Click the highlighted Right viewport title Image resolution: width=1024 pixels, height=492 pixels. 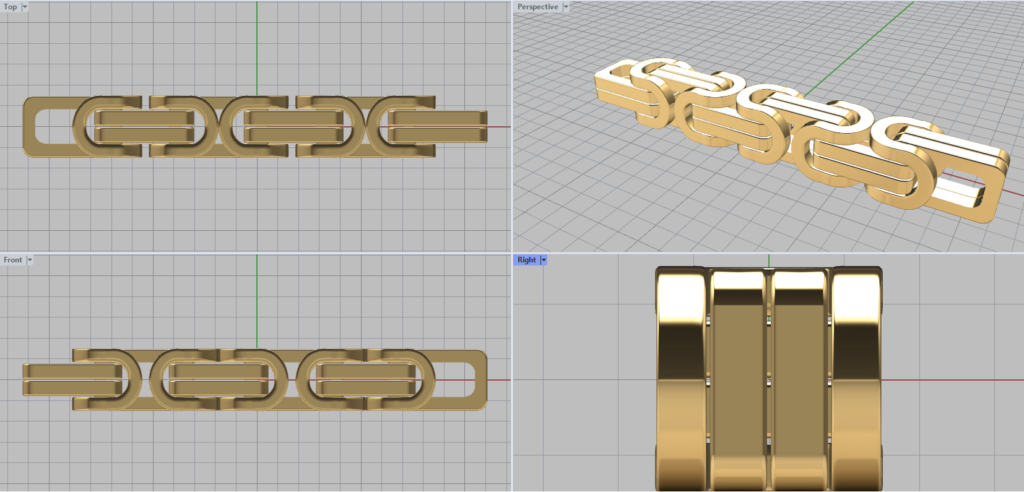[525, 260]
